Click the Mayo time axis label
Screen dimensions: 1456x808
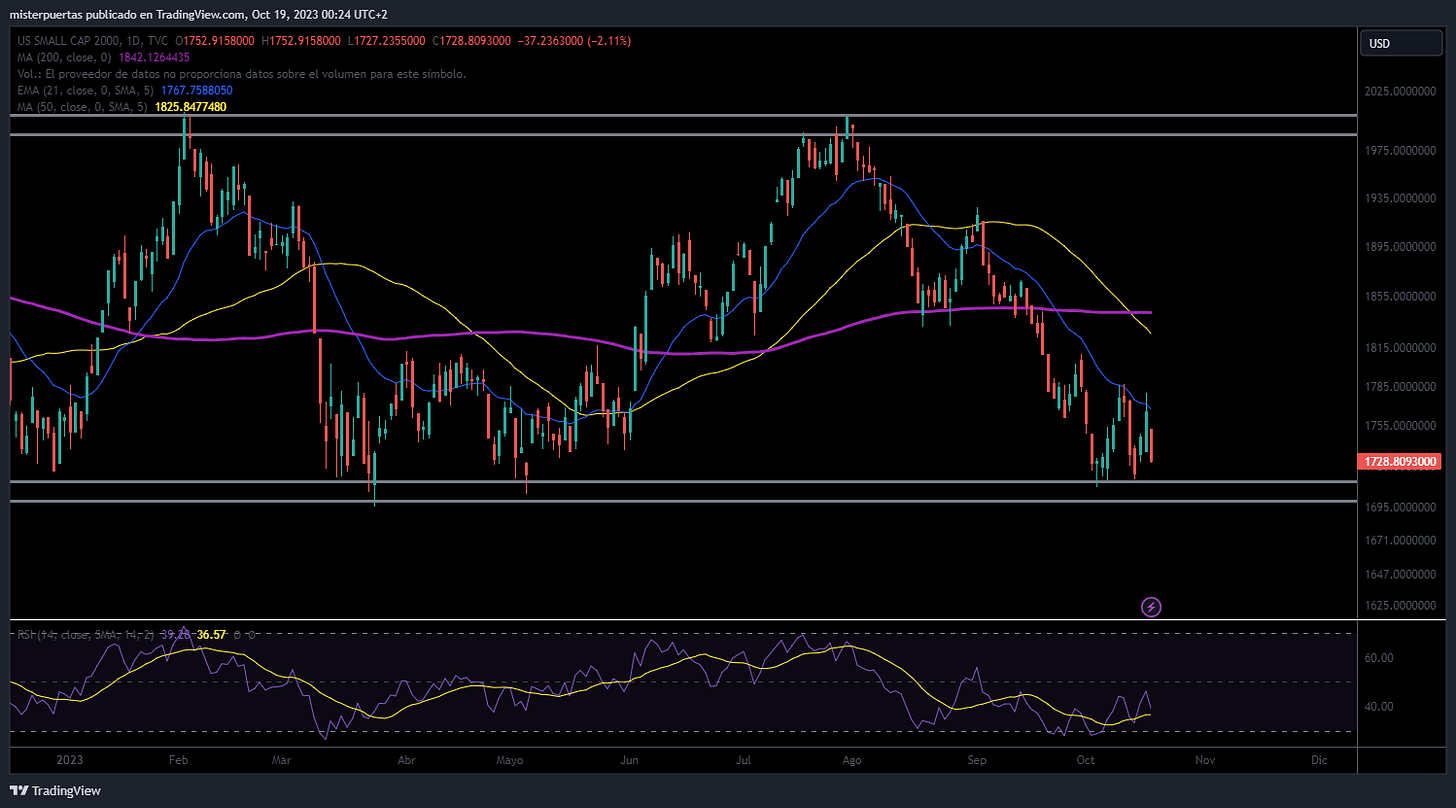pyautogui.click(x=510, y=760)
